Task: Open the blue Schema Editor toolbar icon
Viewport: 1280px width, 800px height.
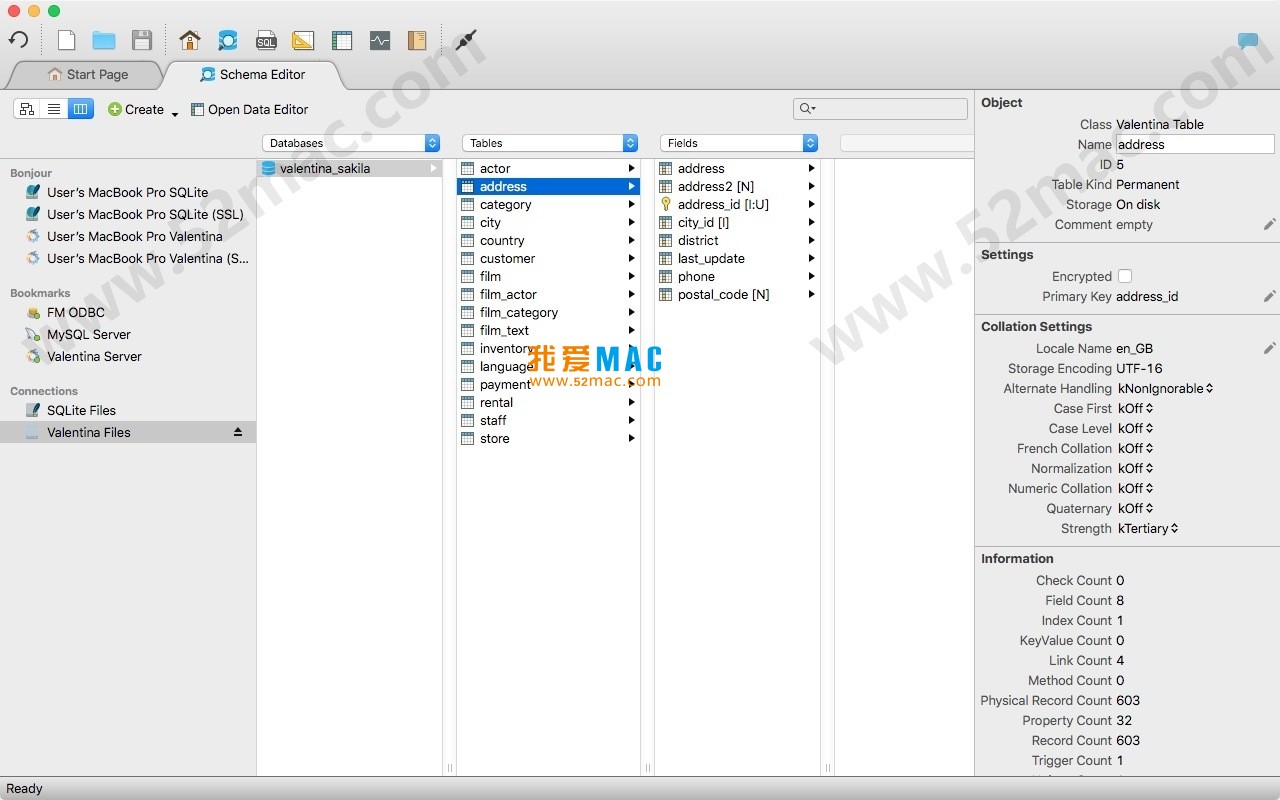Action: pyautogui.click(x=228, y=40)
